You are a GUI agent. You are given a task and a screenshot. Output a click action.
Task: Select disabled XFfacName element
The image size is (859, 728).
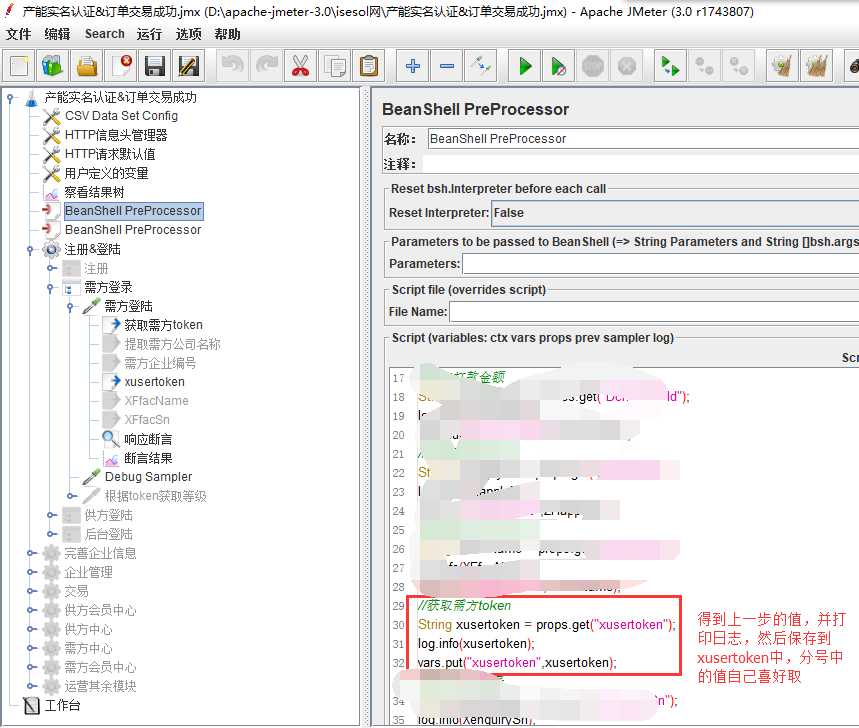[156, 401]
